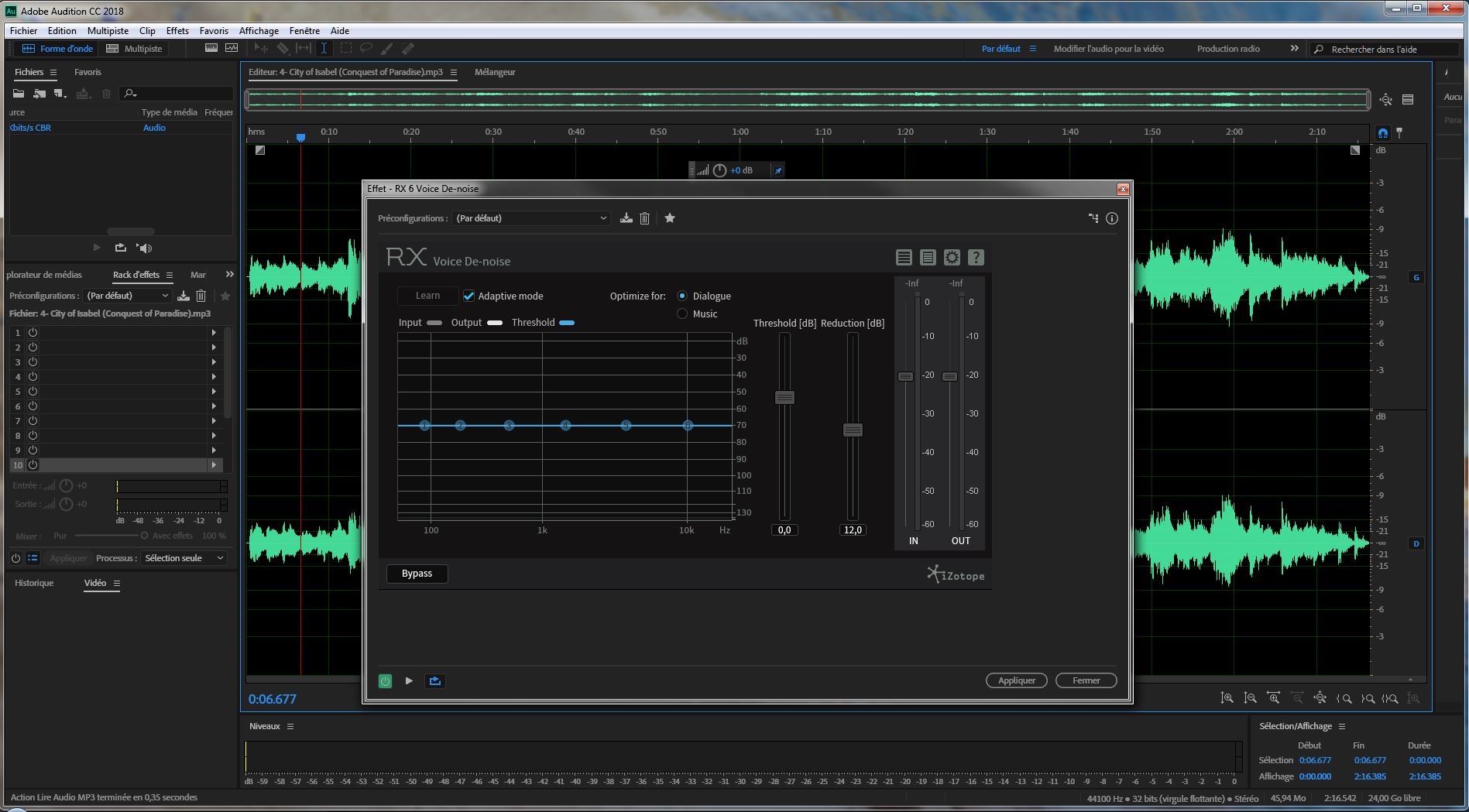Click the Fermer button
The image size is (1469, 812).
(1086, 680)
